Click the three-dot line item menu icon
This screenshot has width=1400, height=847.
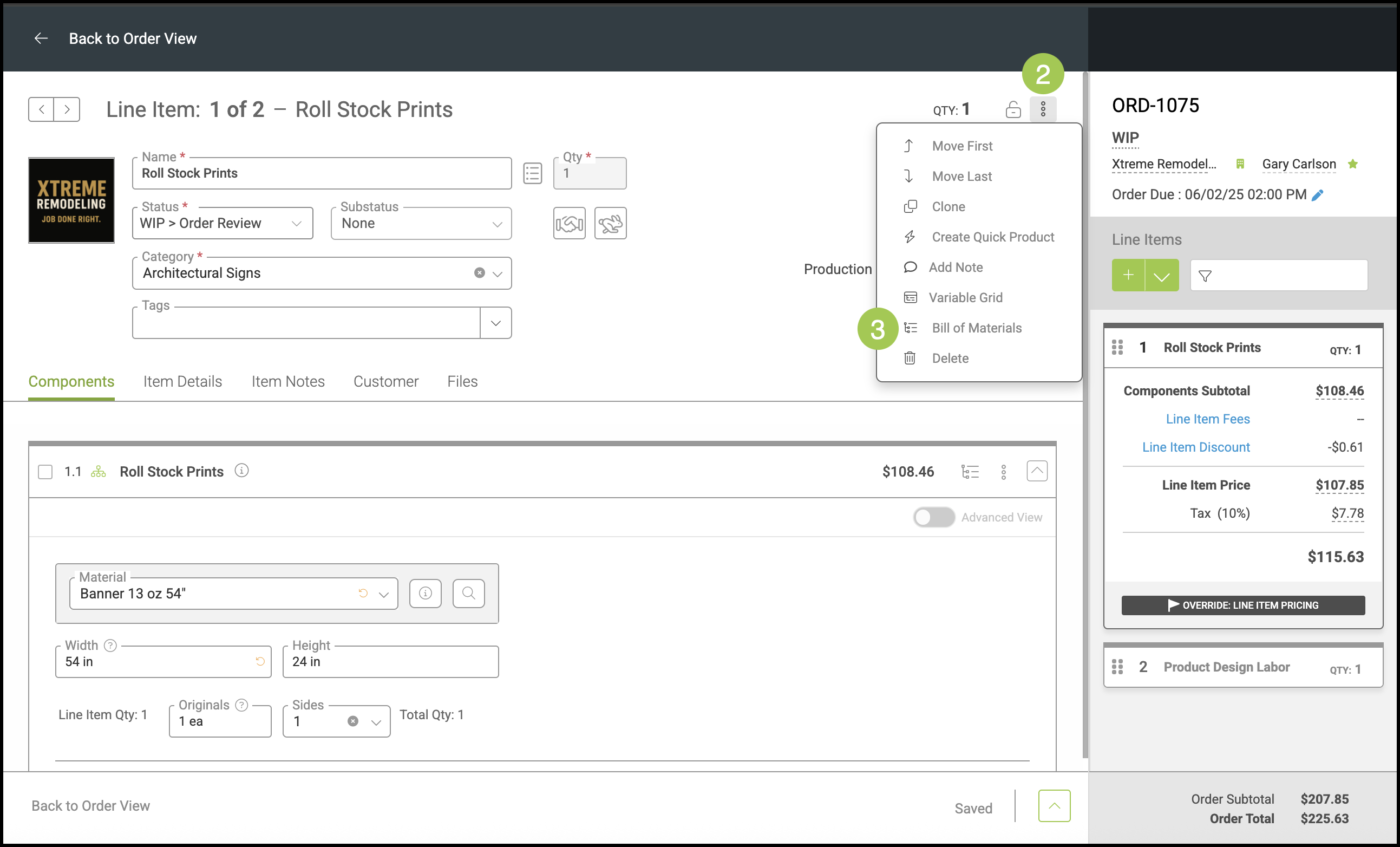point(1043,109)
